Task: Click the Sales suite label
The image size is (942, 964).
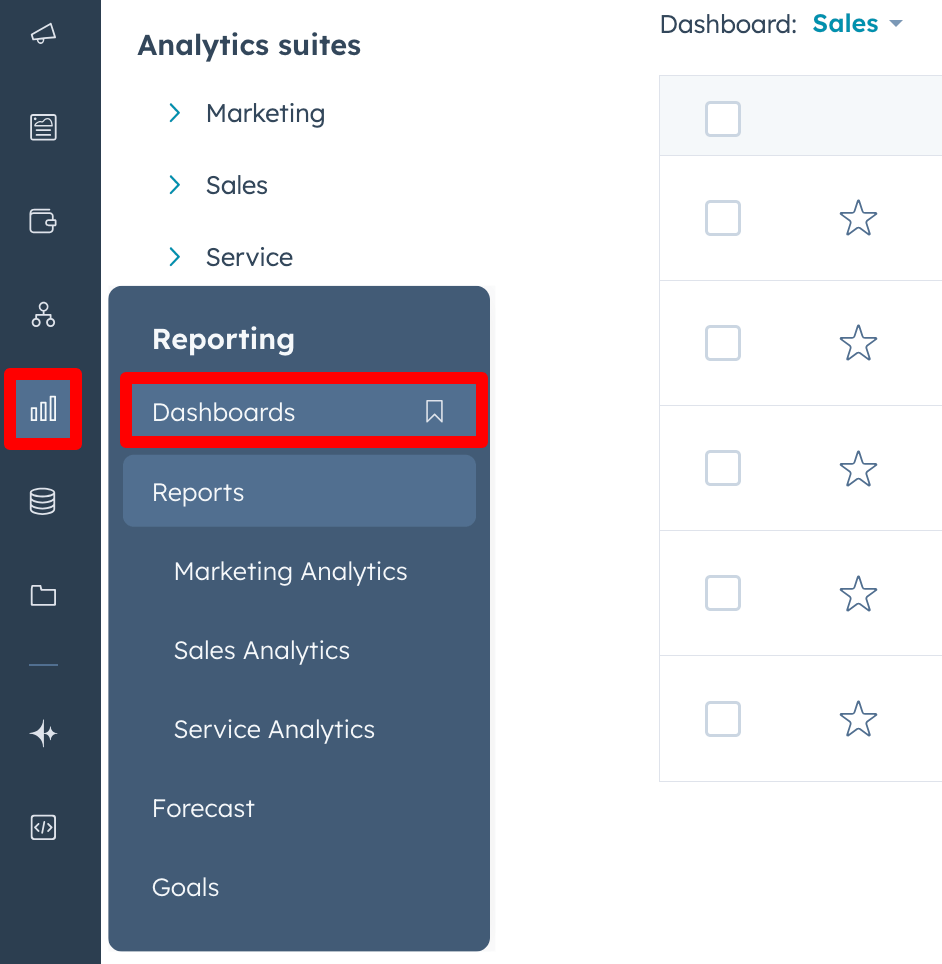Action: (237, 185)
